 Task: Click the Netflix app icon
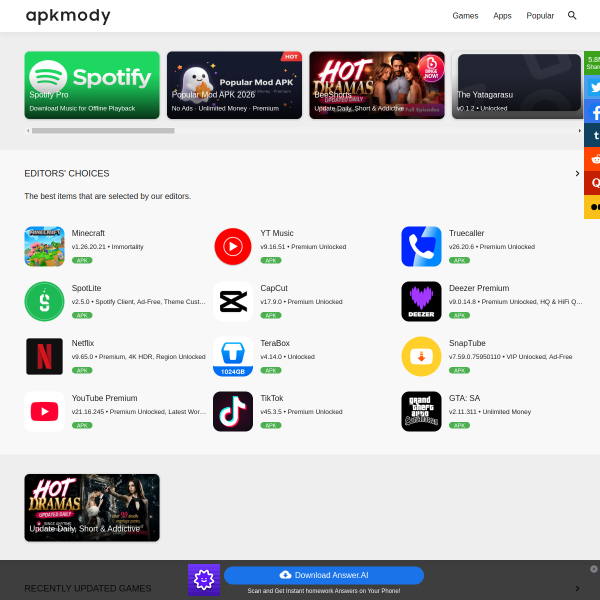44,356
